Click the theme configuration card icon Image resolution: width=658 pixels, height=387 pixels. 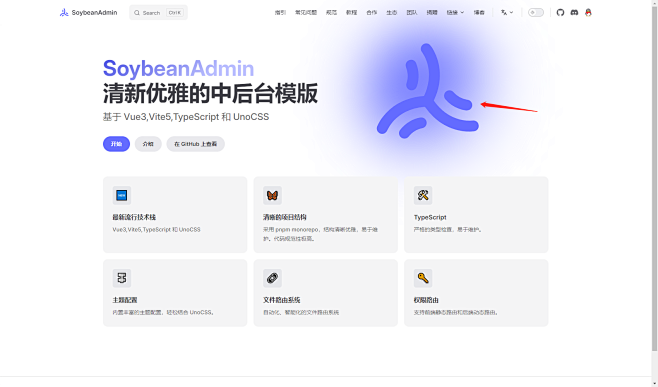122,278
